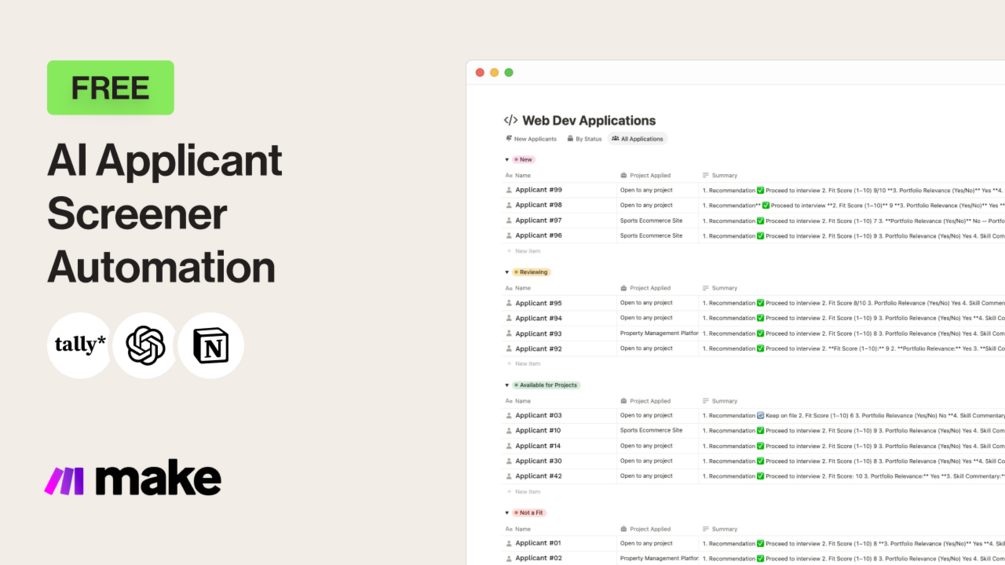Click the Summary cell of Applicant #03
Viewport: 1005px width, 565px height.
tap(852, 415)
